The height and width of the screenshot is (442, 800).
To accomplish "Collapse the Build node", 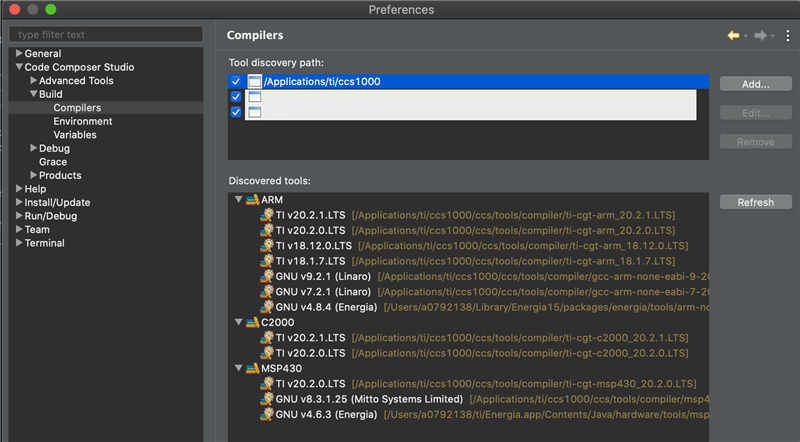I will click(34, 94).
